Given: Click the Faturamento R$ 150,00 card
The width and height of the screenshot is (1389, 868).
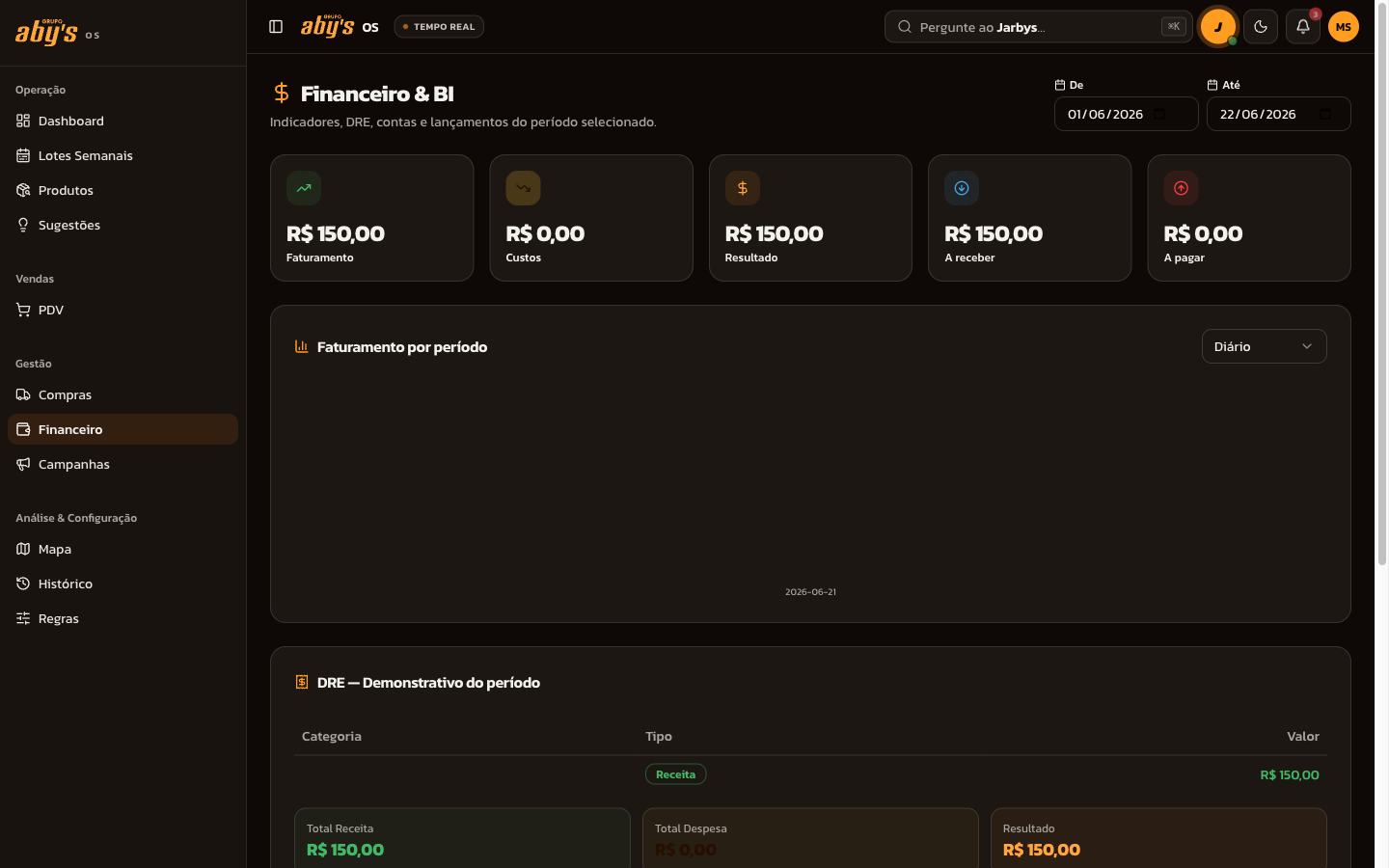Looking at the screenshot, I should click(x=371, y=218).
